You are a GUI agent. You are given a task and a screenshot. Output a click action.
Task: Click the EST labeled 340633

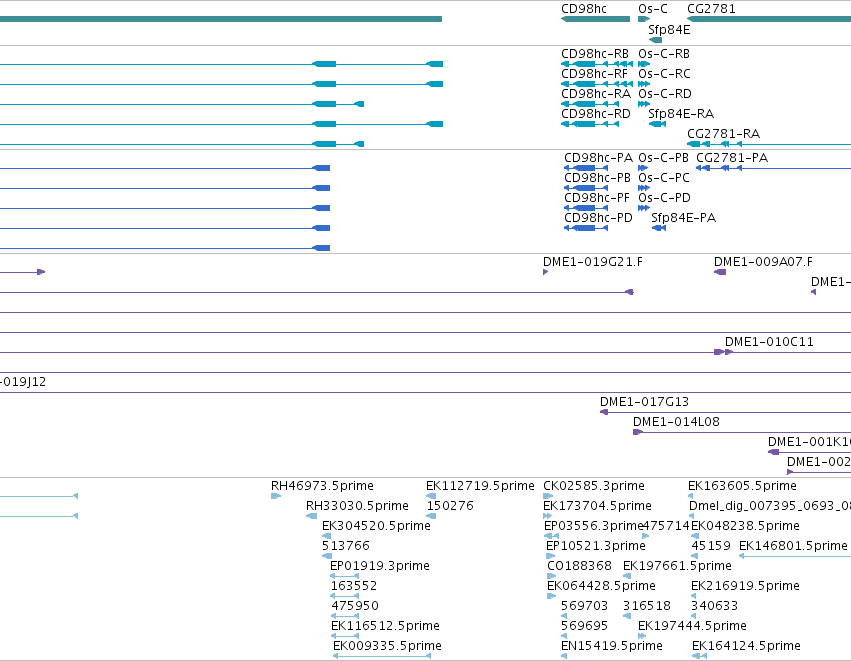tap(715, 606)
